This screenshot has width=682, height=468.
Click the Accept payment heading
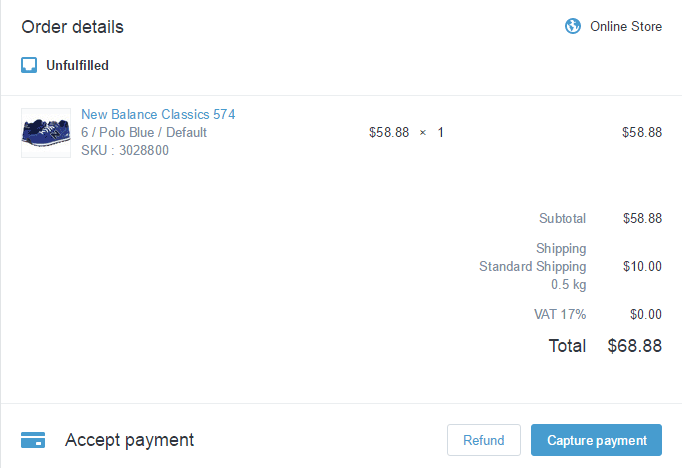(x=129, y=440)
